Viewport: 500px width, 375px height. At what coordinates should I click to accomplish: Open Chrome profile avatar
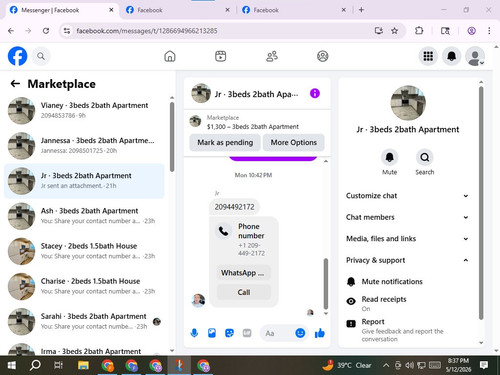pyautogui.click(x=471, y=31)
